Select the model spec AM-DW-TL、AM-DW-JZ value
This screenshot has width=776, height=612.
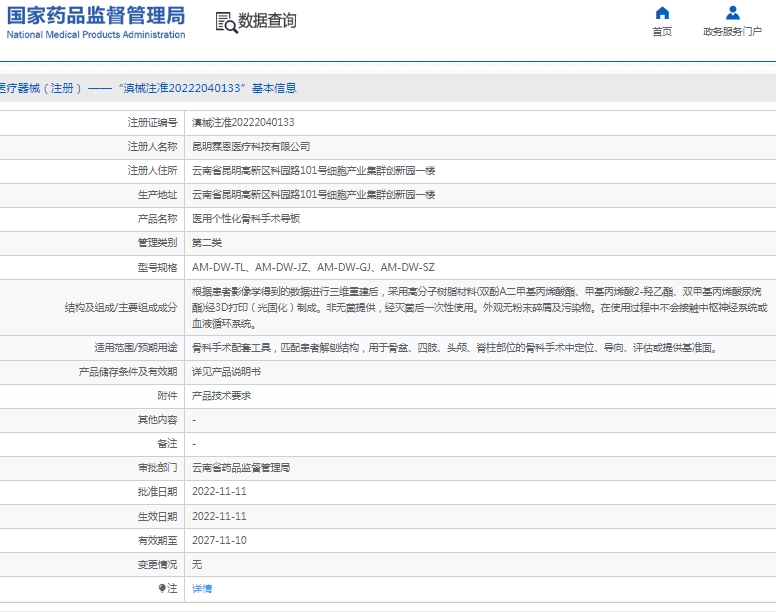tap(313, 267)
